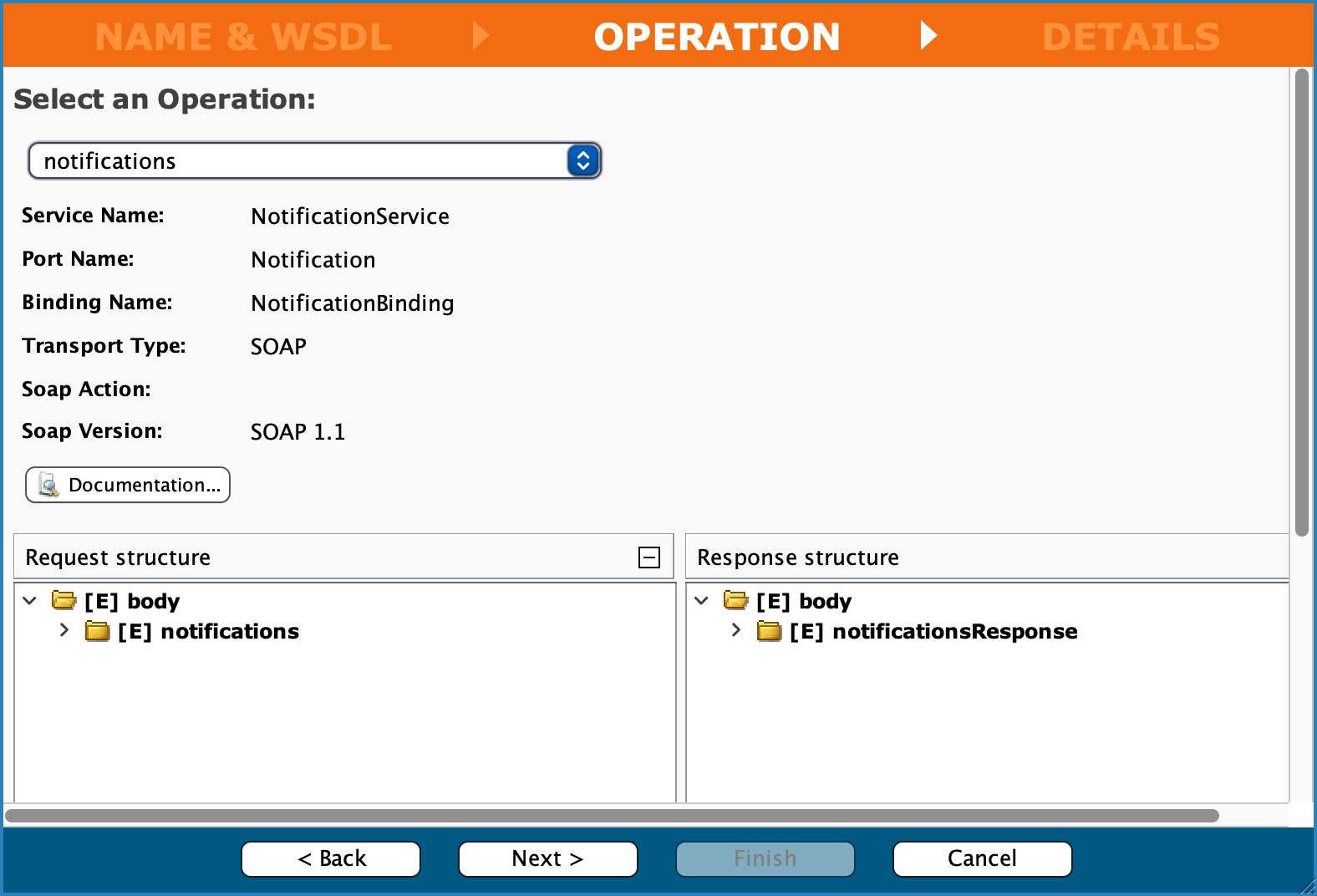Screen dimensions: 1317x896
Task: Click the NotificationService service name value
Action: pos(350,216)
